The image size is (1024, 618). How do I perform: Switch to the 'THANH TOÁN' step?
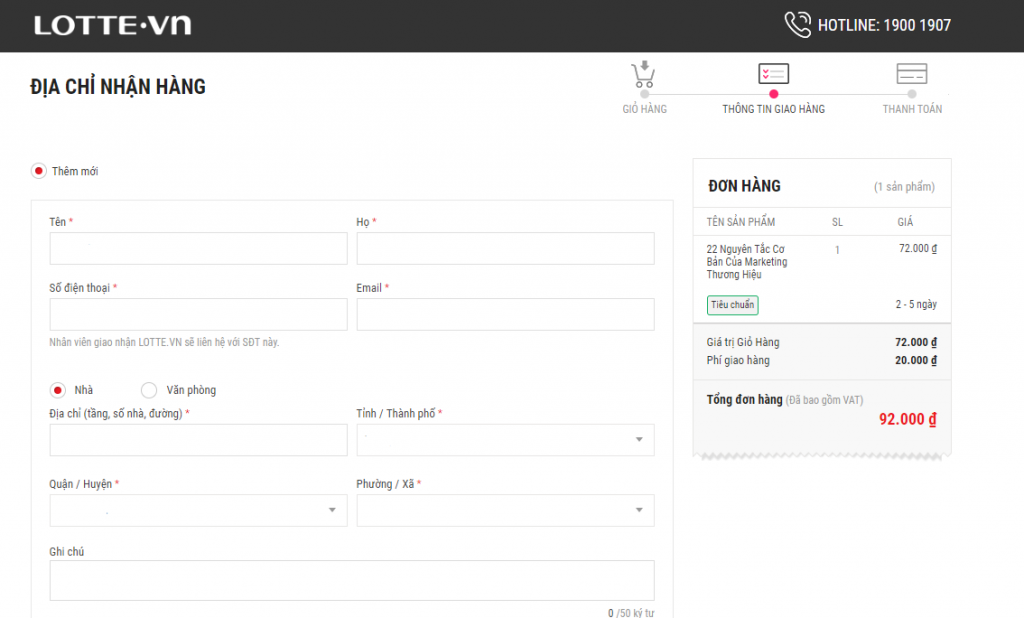coord(911,109)
